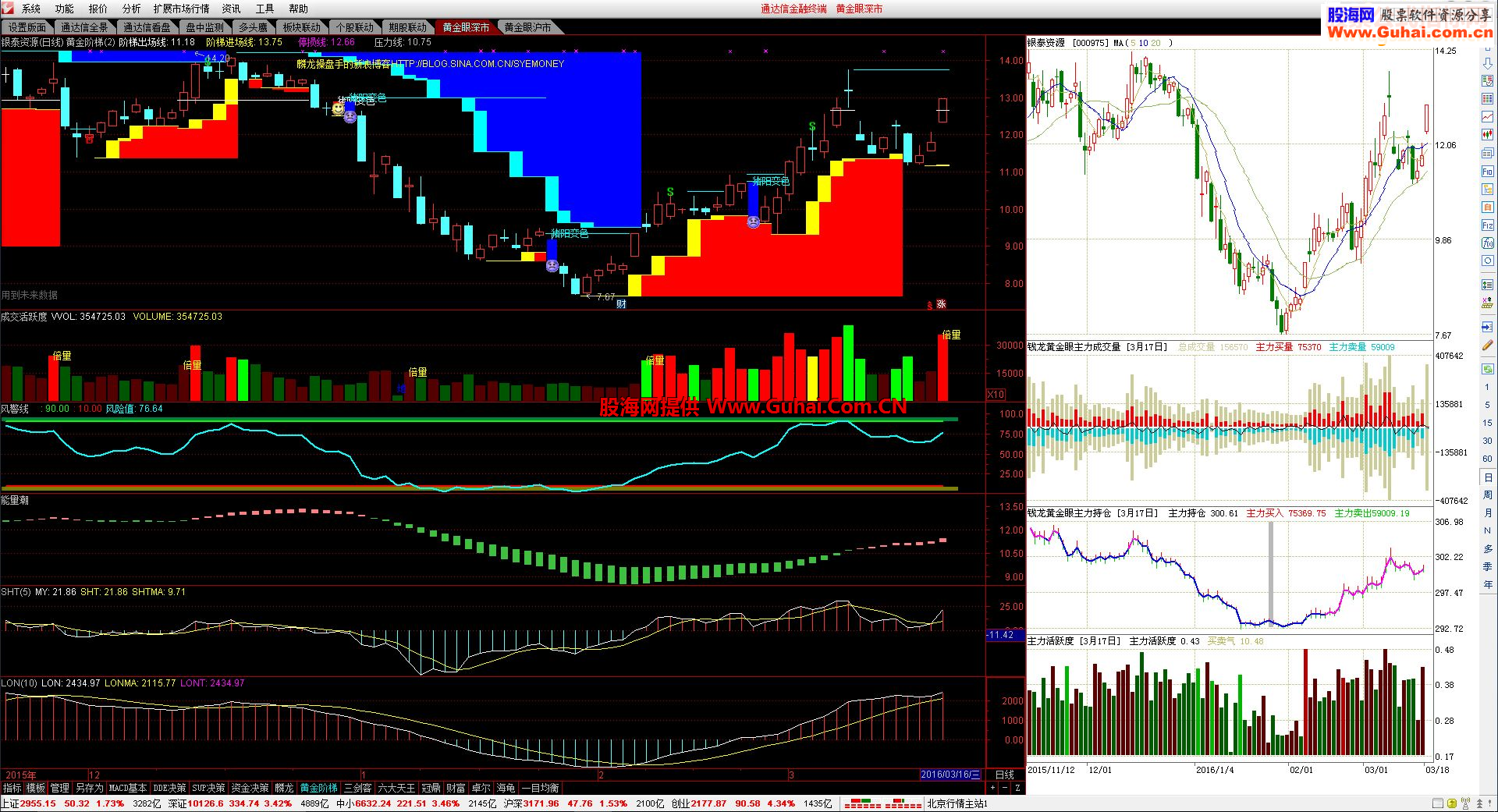Click the 财 marker below the candlesticks
Viewport: 1498px width, 812px height.
[621, 304]
